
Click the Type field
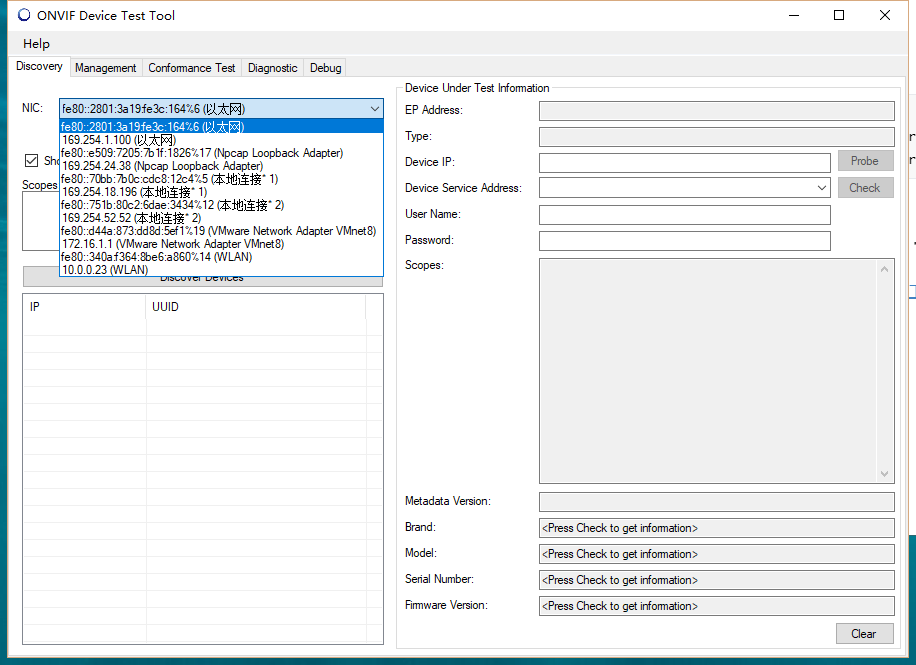coord(716,137)
